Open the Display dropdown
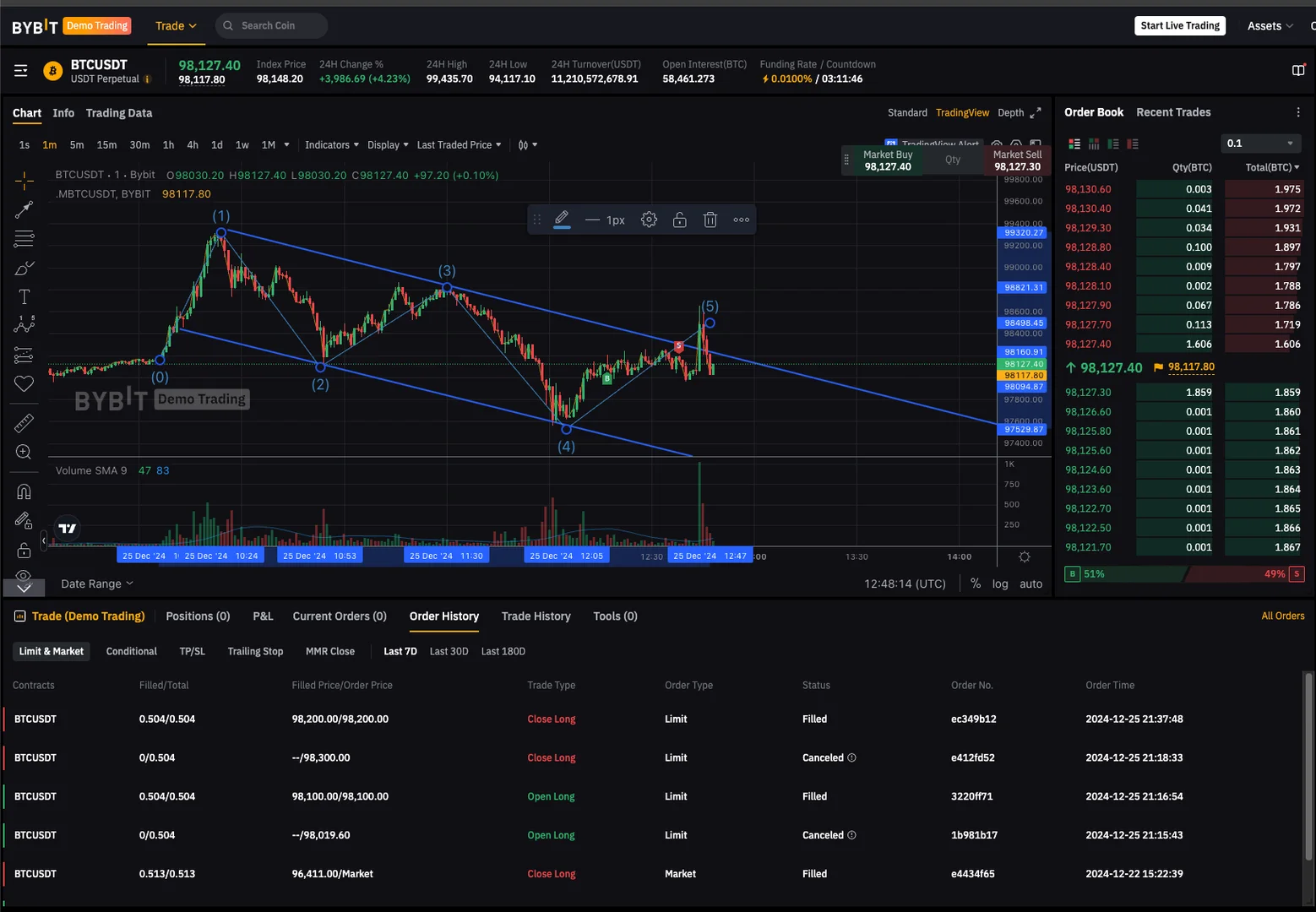The image size is (1316, 912). [x=389, y=145]
